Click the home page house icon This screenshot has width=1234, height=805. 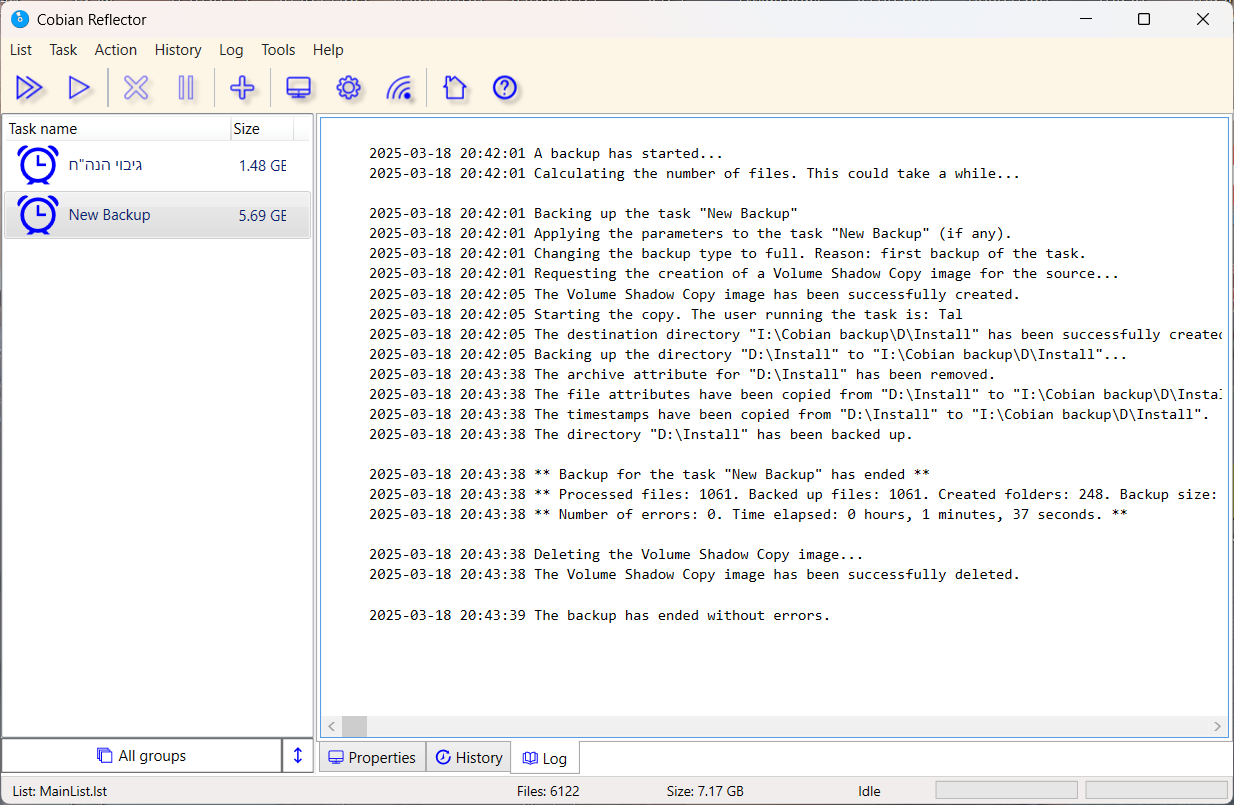tap(454, 88)
